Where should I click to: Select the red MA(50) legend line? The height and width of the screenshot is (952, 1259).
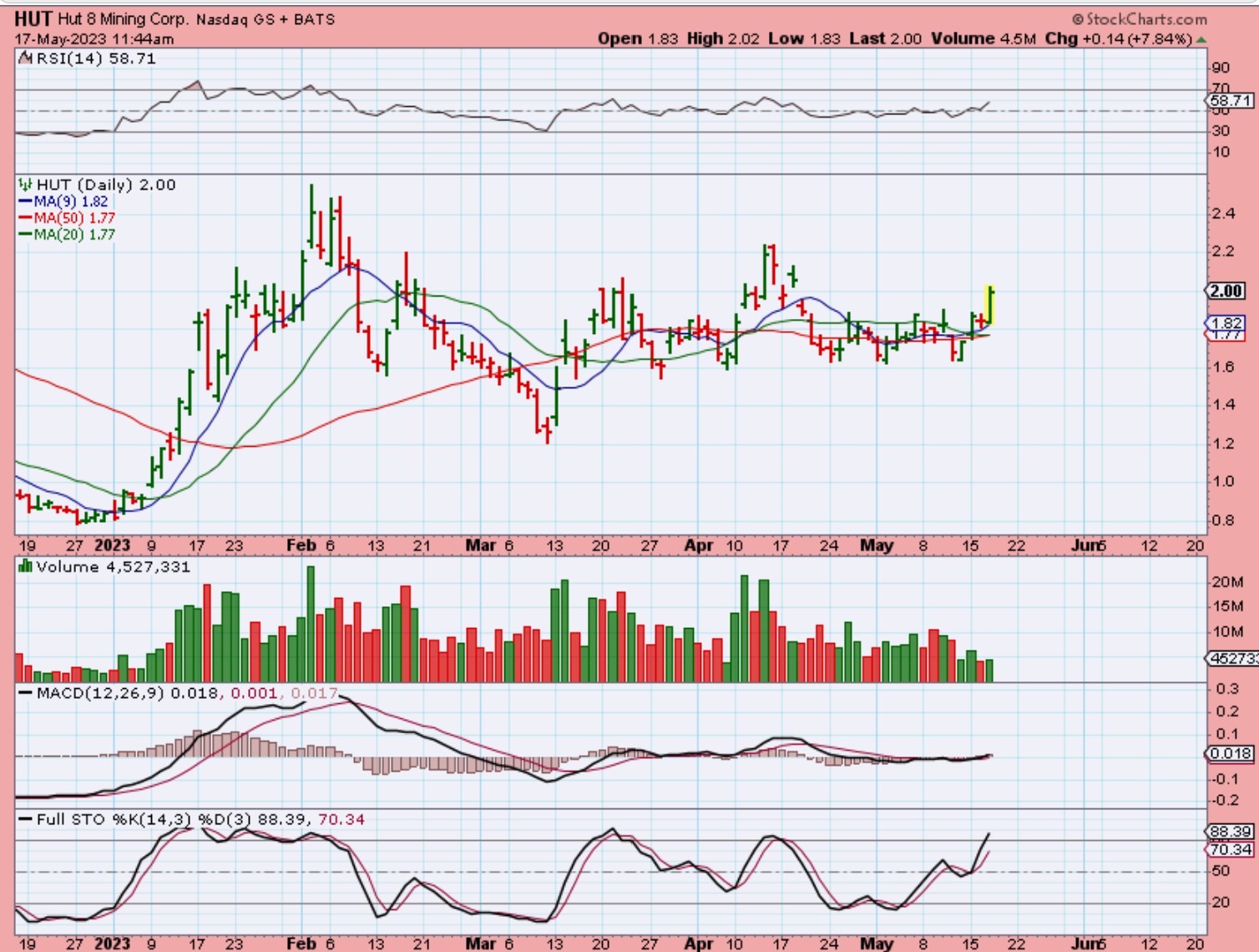(x=25, y=218)
